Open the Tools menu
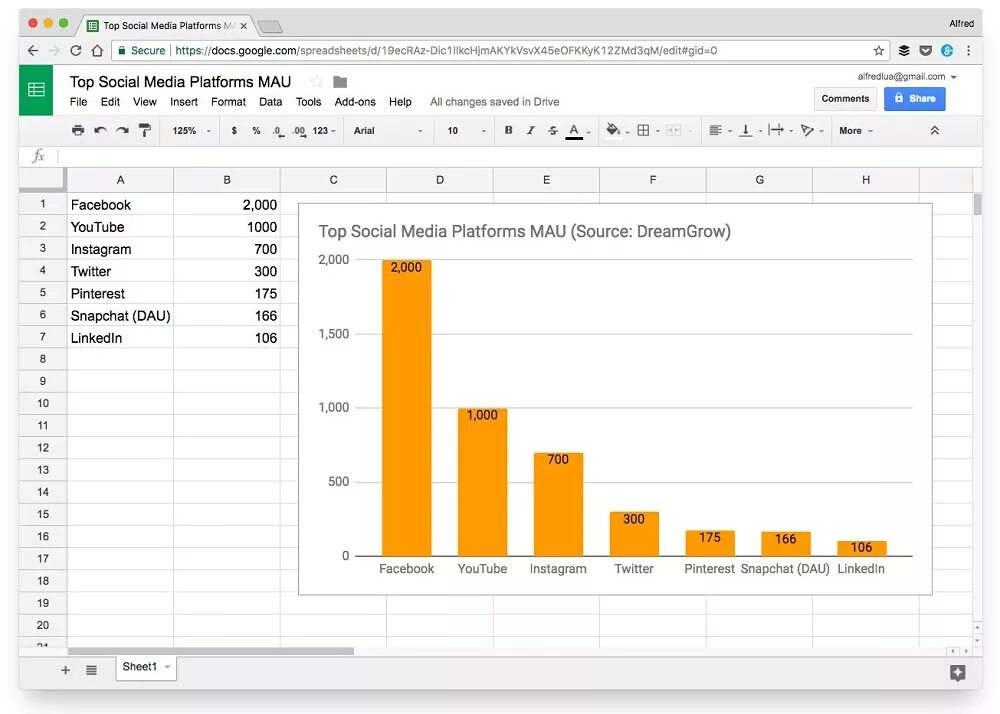 pos(308,102)
